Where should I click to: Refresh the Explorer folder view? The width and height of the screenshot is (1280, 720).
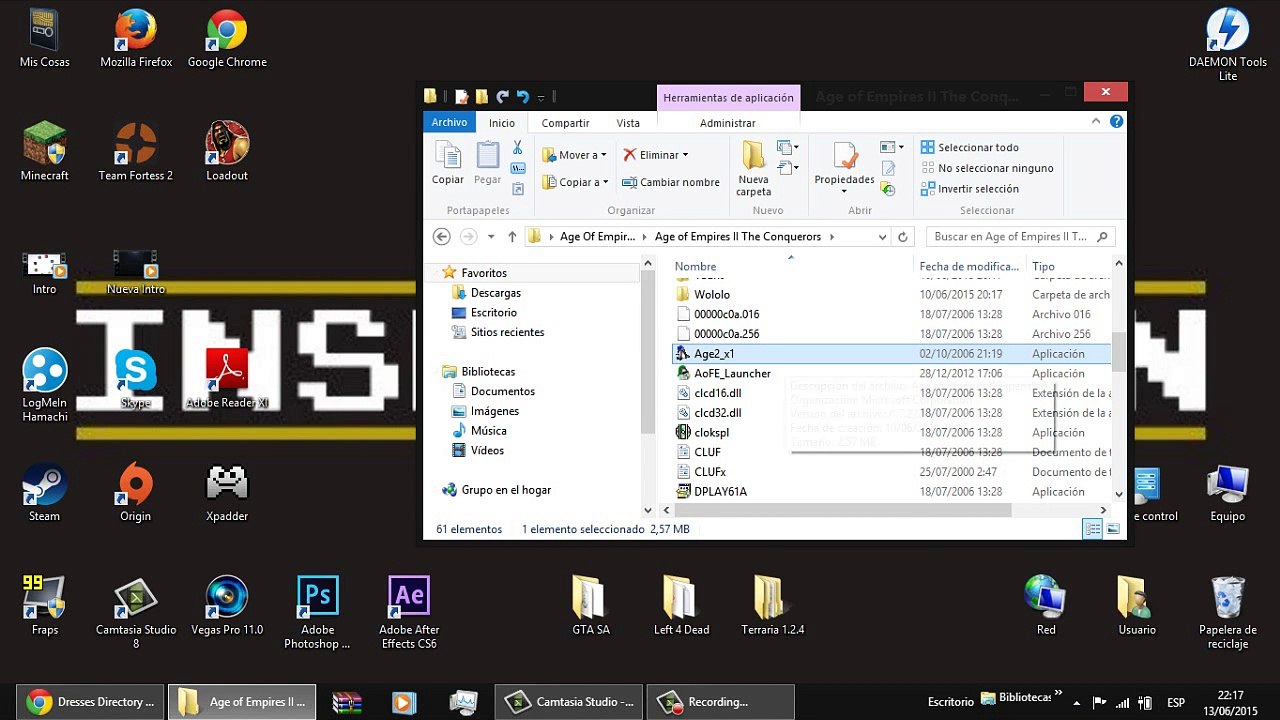pyautogui.click(x=903, y=237)
